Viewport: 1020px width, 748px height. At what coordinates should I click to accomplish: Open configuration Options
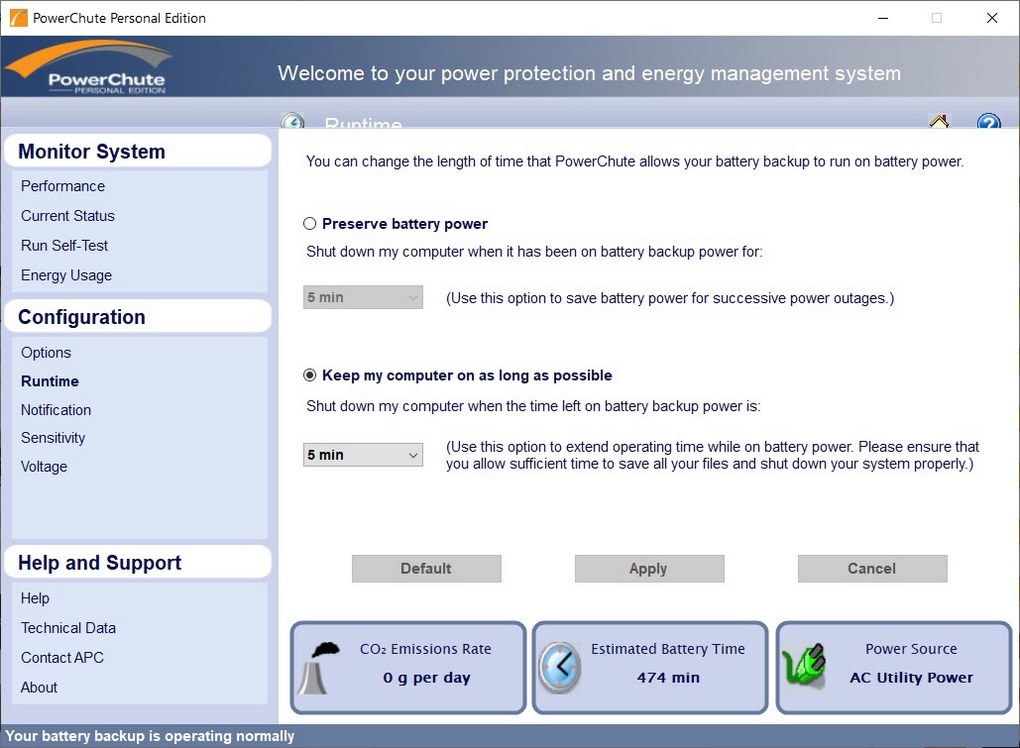(46, 353)
